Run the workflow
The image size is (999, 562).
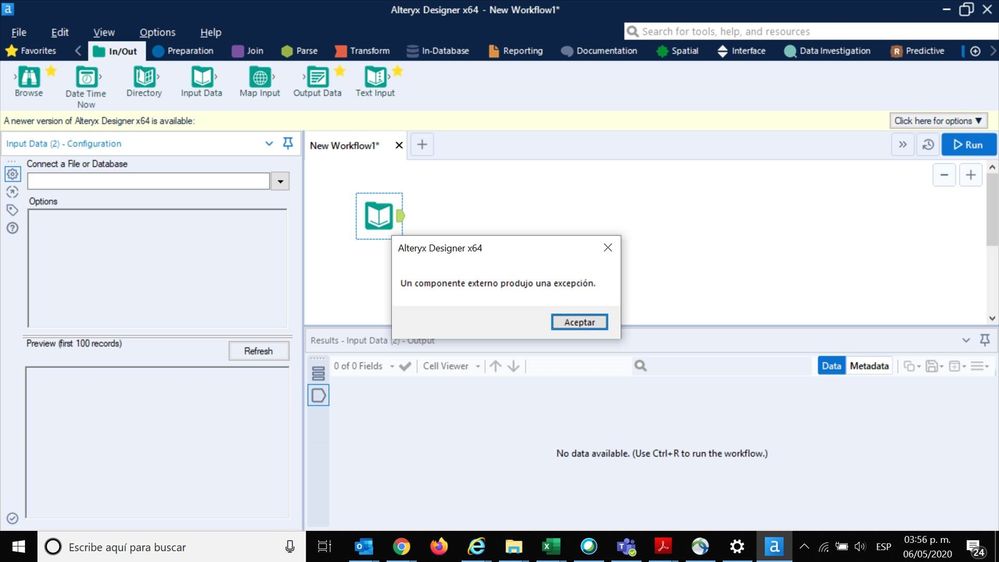[x=968, y=145]
